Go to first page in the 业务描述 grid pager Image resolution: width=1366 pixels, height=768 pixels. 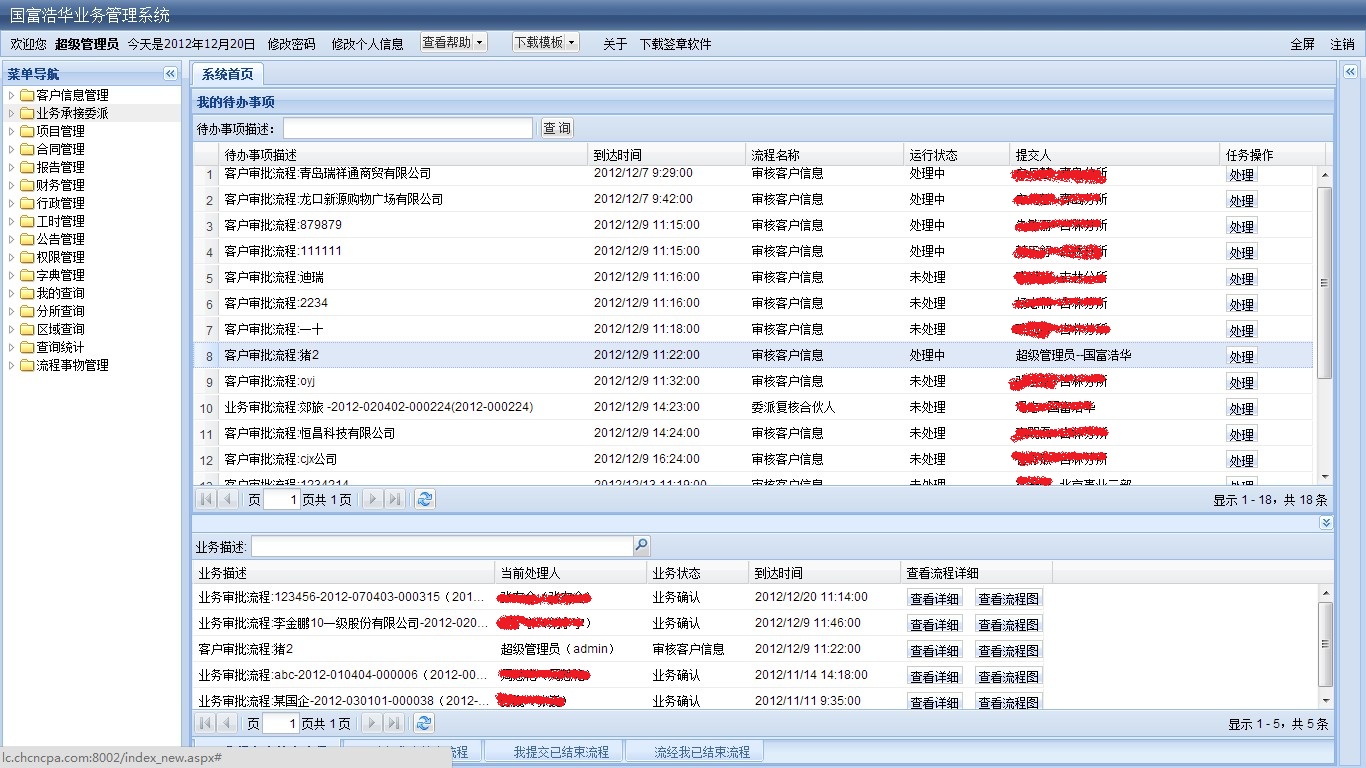[206, 723]
